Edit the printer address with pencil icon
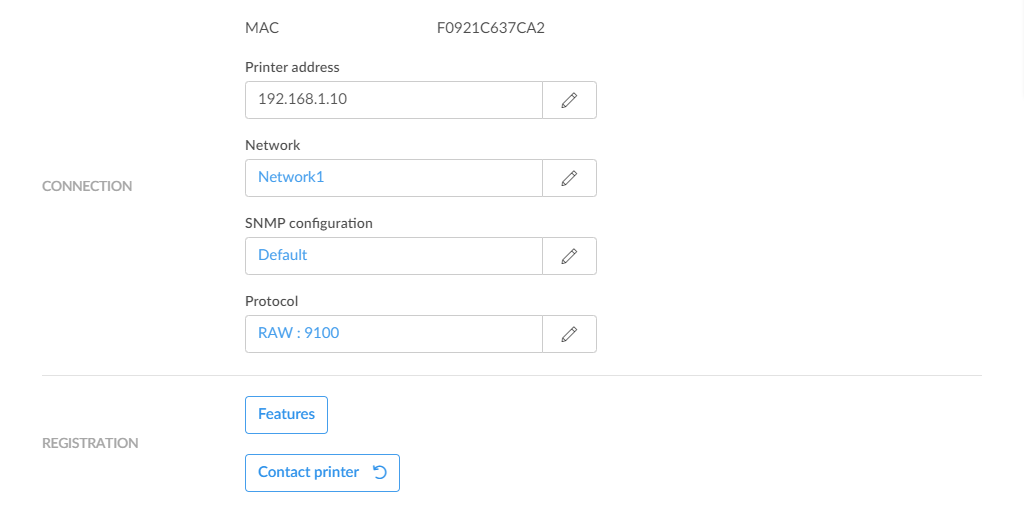The width and height of the screenshot is (1024, 506). 569,100
